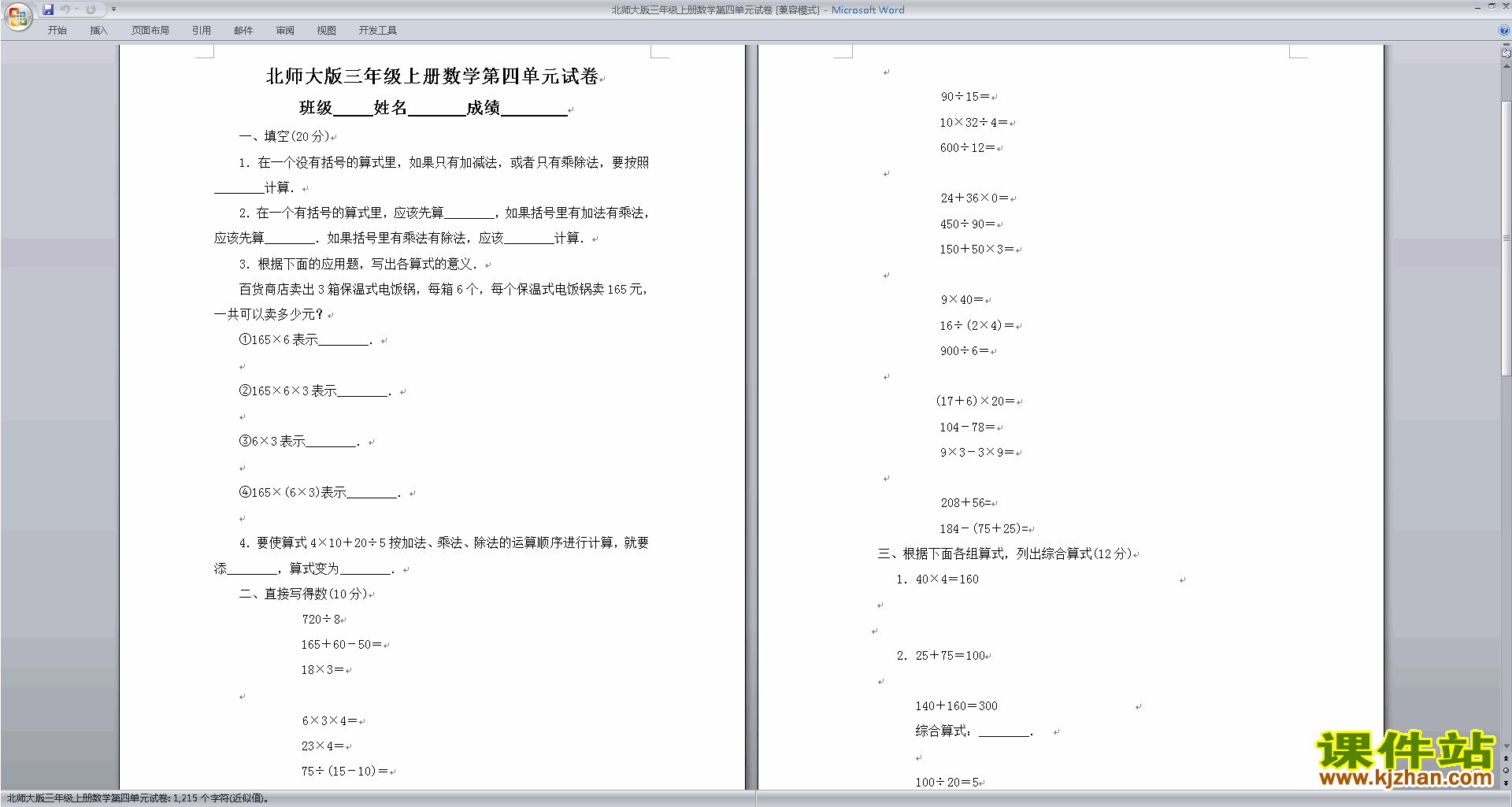Click scrollbar up arrow
This screenshot has width=1512, height=807.
click(x=1506, y=66)
